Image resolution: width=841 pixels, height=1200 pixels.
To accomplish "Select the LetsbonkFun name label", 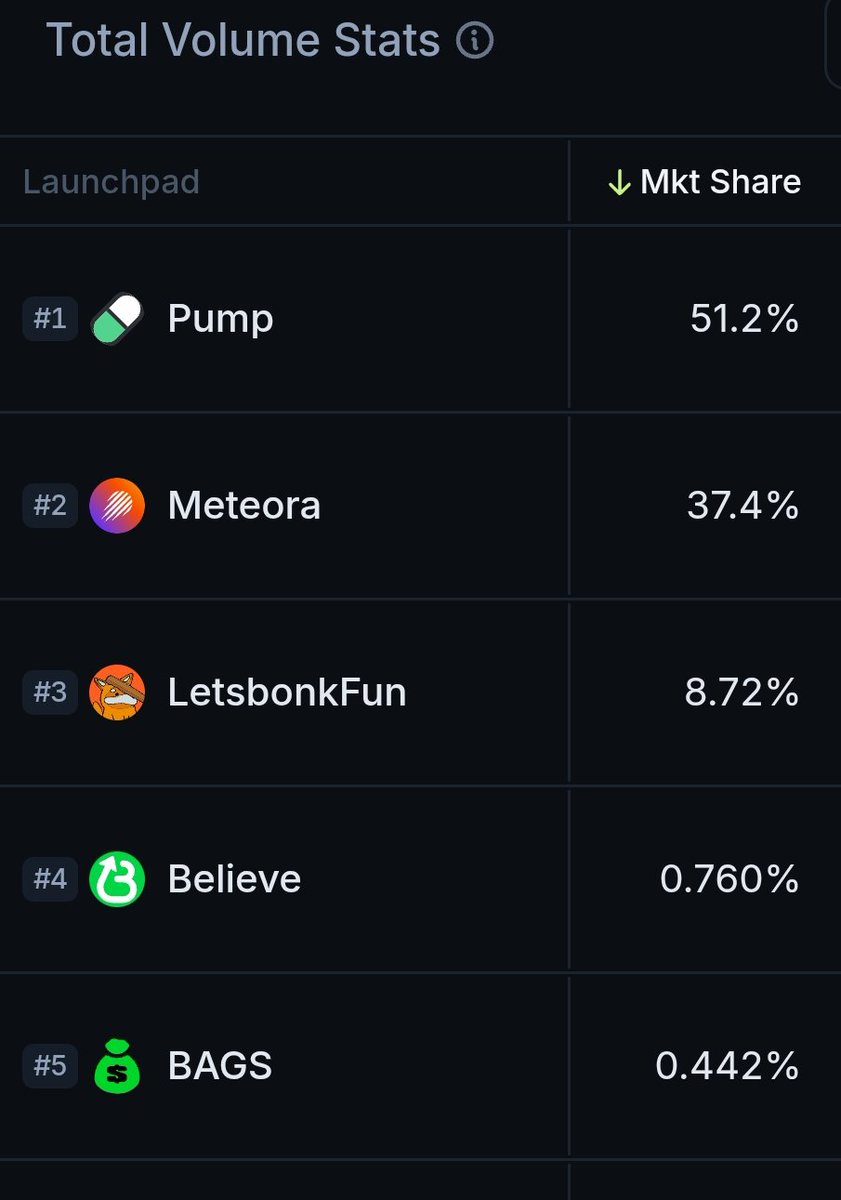I will point(287,692).
